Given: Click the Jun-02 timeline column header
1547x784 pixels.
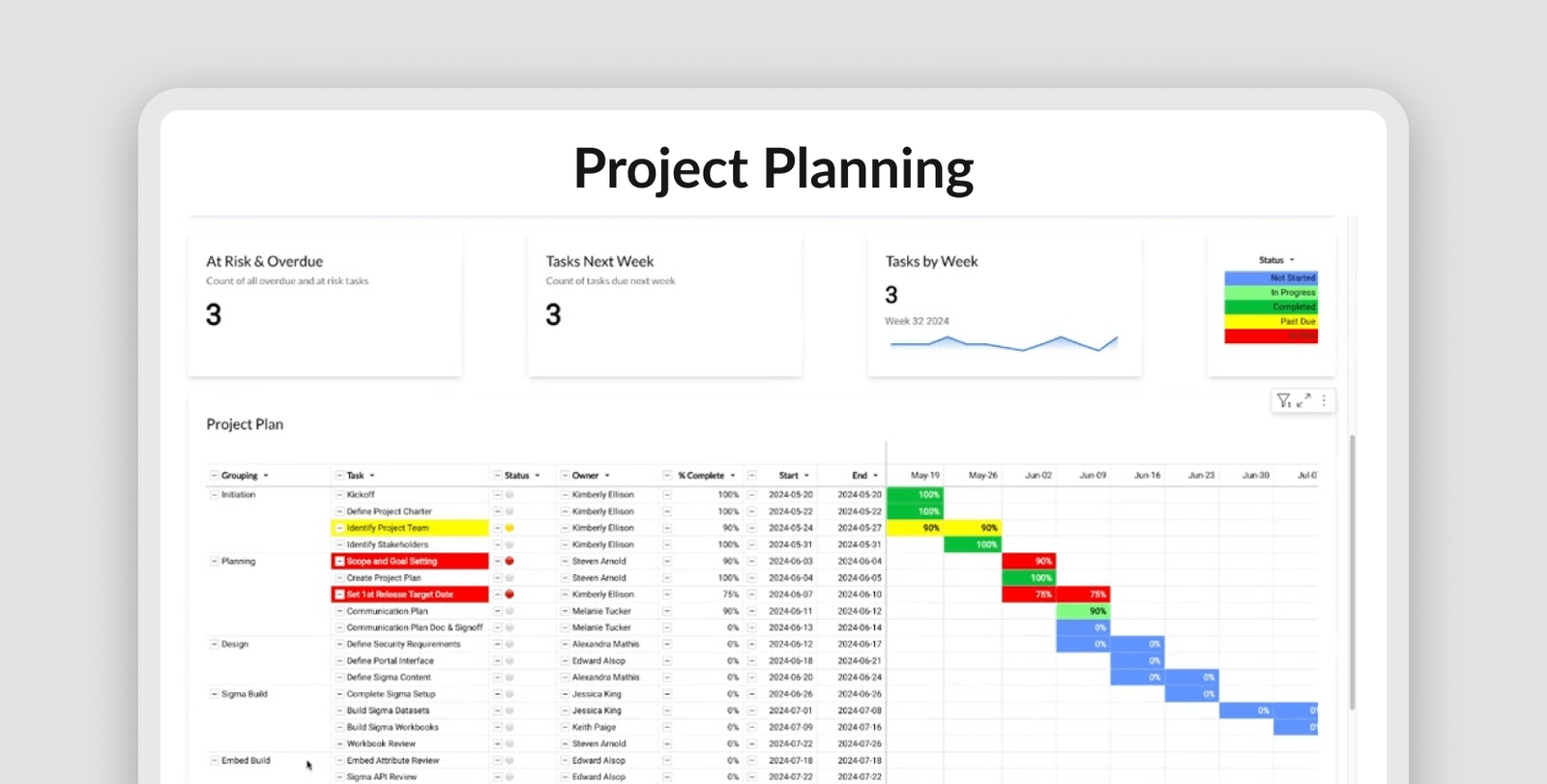Looking at the screenshot, I should (x=1038, y=476).
